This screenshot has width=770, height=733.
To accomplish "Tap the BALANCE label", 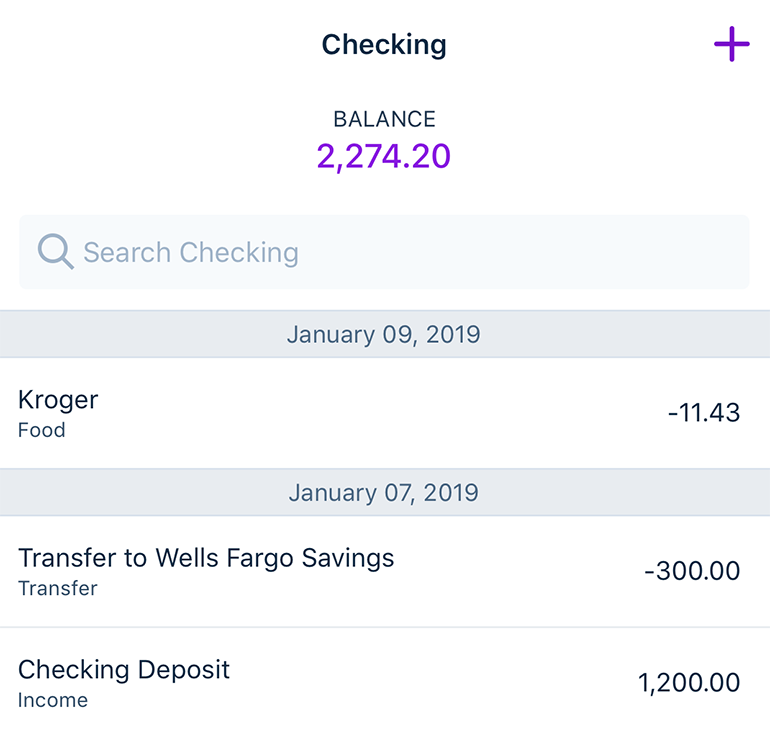I will [x=385, y=119].
